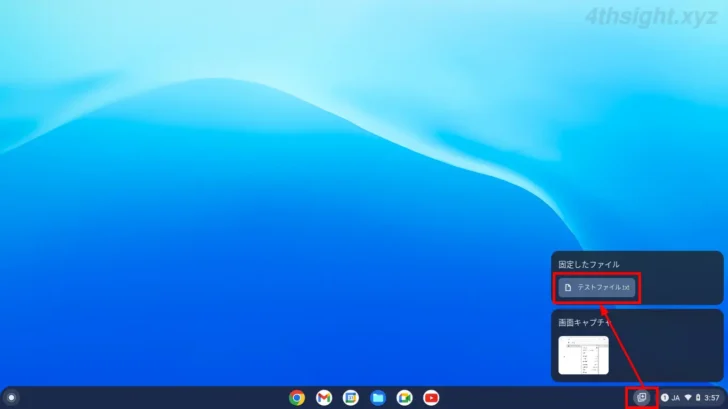Toggle the Tote holding space icon
728x409 pixels.
pos(642,397)
